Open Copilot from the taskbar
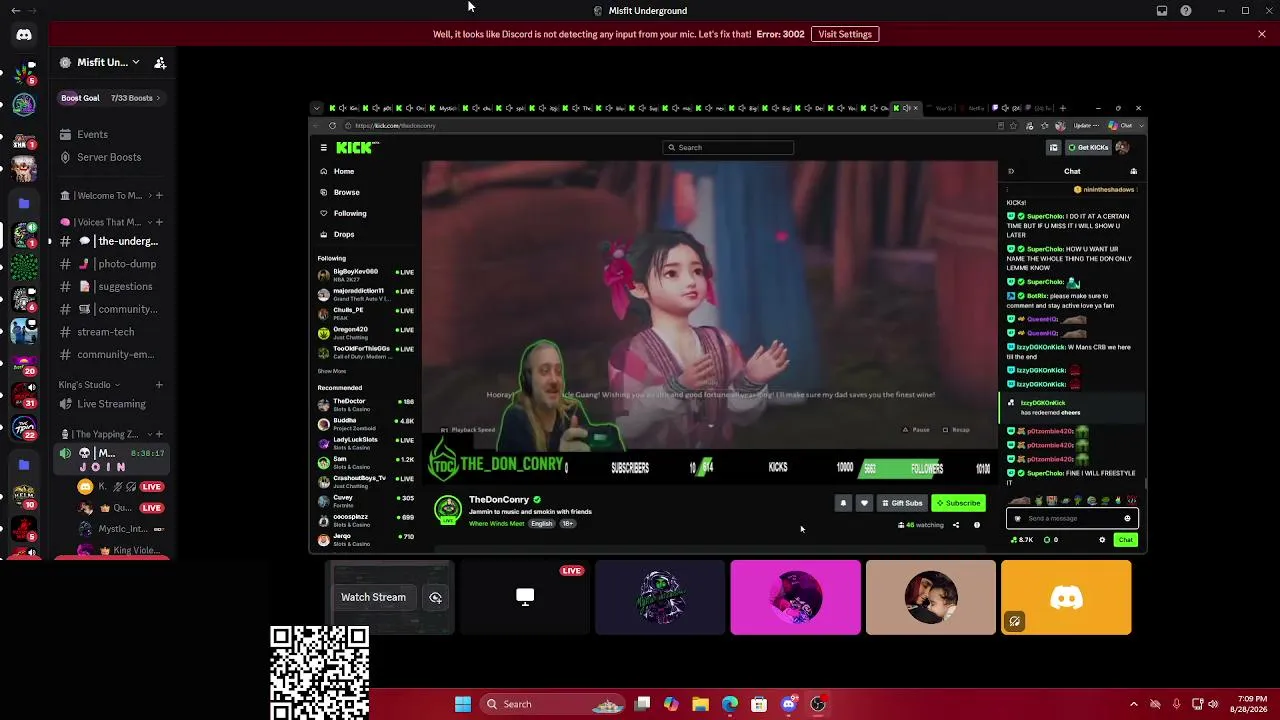This screenshot has width=1280, height=720. tap(671, 704)
